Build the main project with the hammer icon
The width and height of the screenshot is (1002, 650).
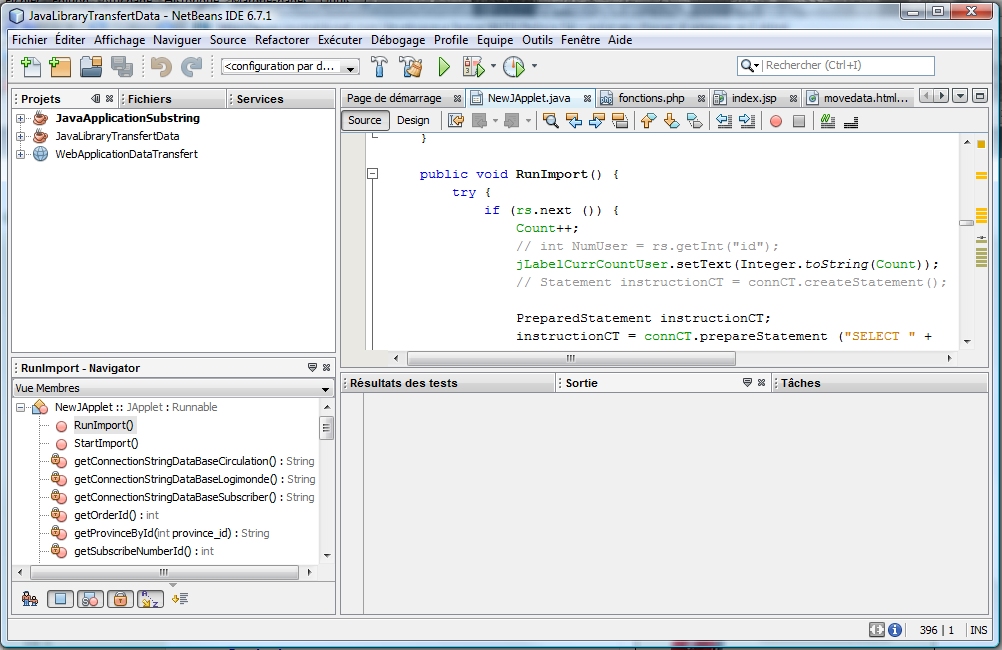coord(380,67)
